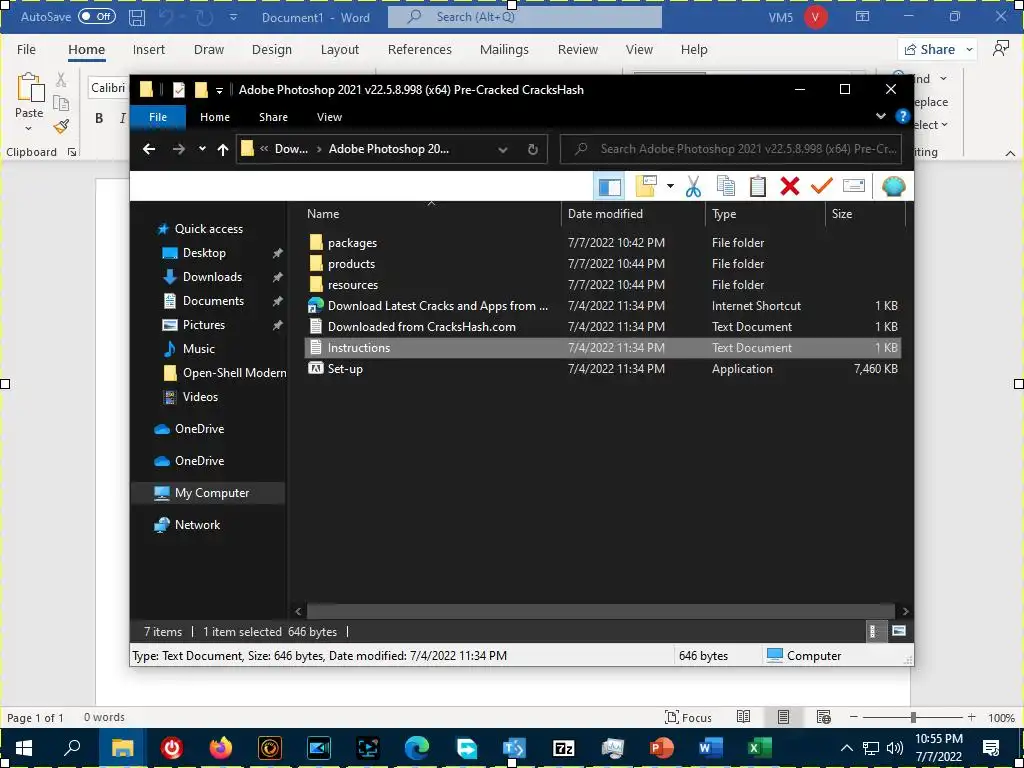Open the Excel icon on the taskbar
The height and width of the screenshot is (768, 1024).
tap(760, 748)
